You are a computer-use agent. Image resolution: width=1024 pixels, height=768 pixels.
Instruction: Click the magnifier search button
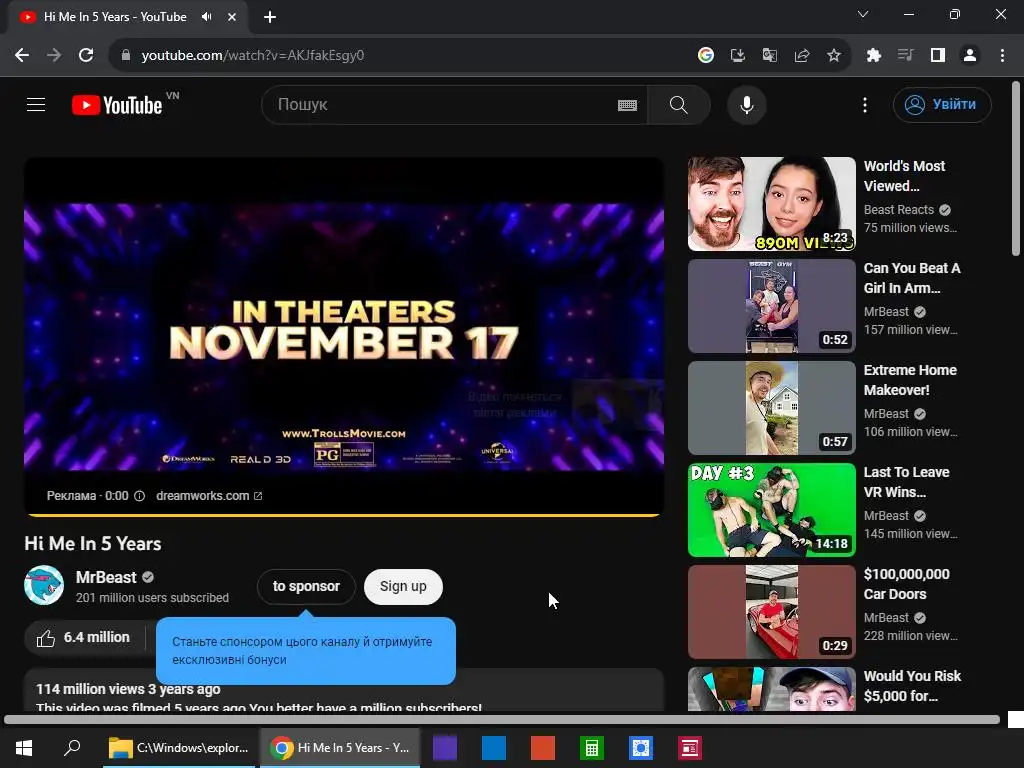(679, 104)
